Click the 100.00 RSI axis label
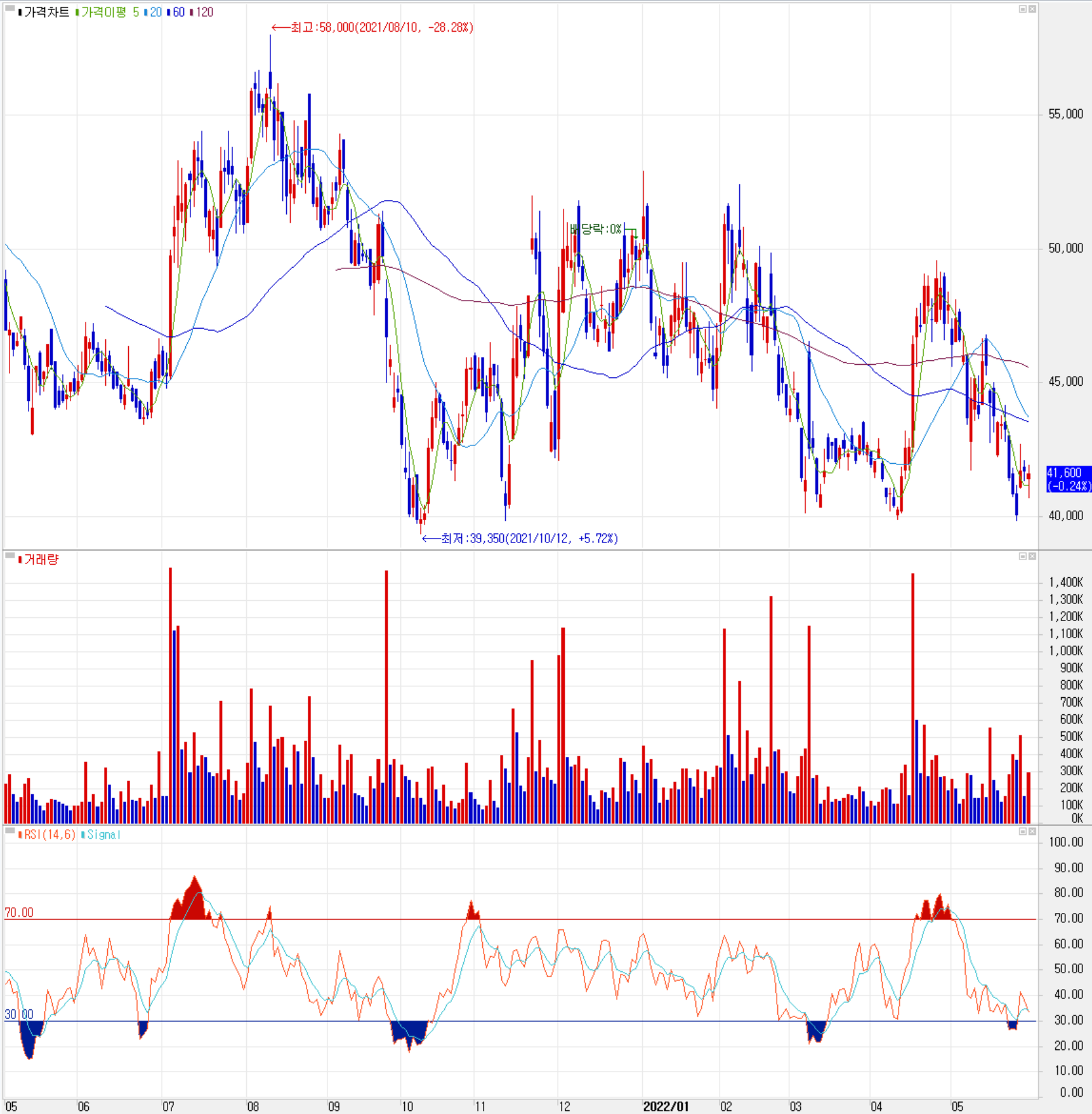 [1066, 842]
